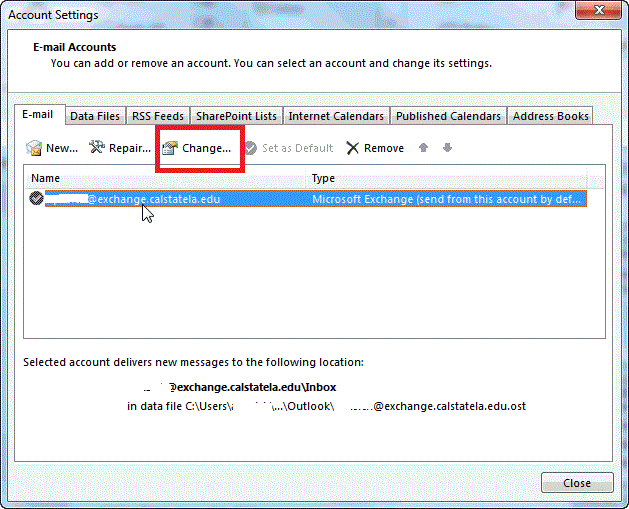Close the Account Settings window with X
This screenshot has height=509, width=629.
tap(599, 10)
